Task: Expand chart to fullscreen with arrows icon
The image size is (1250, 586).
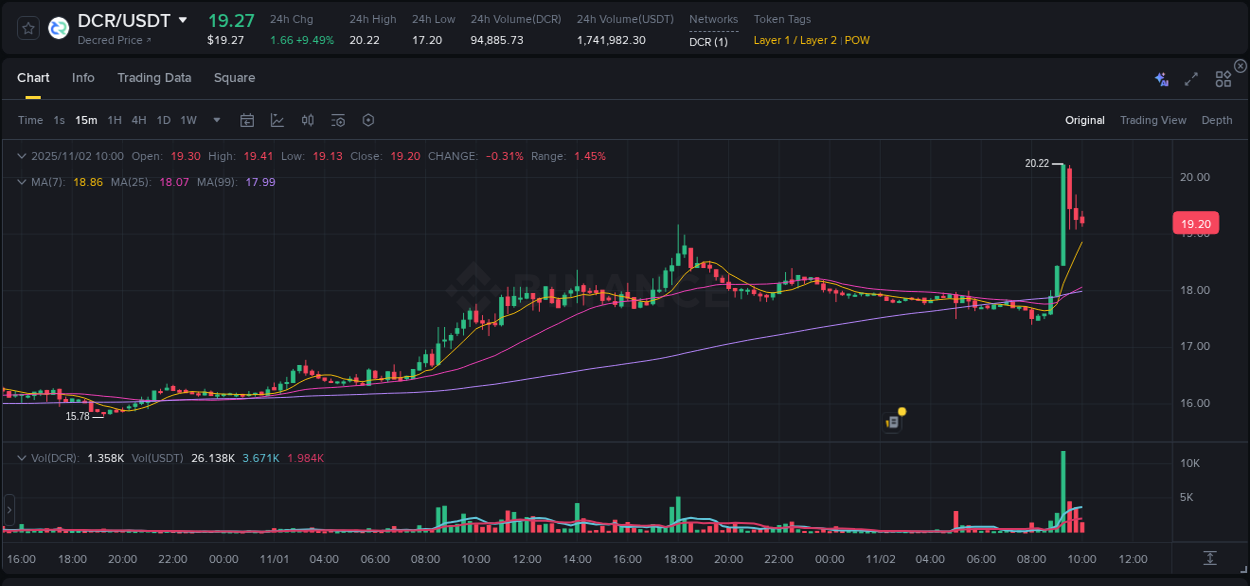Action: pos(1190,77)
